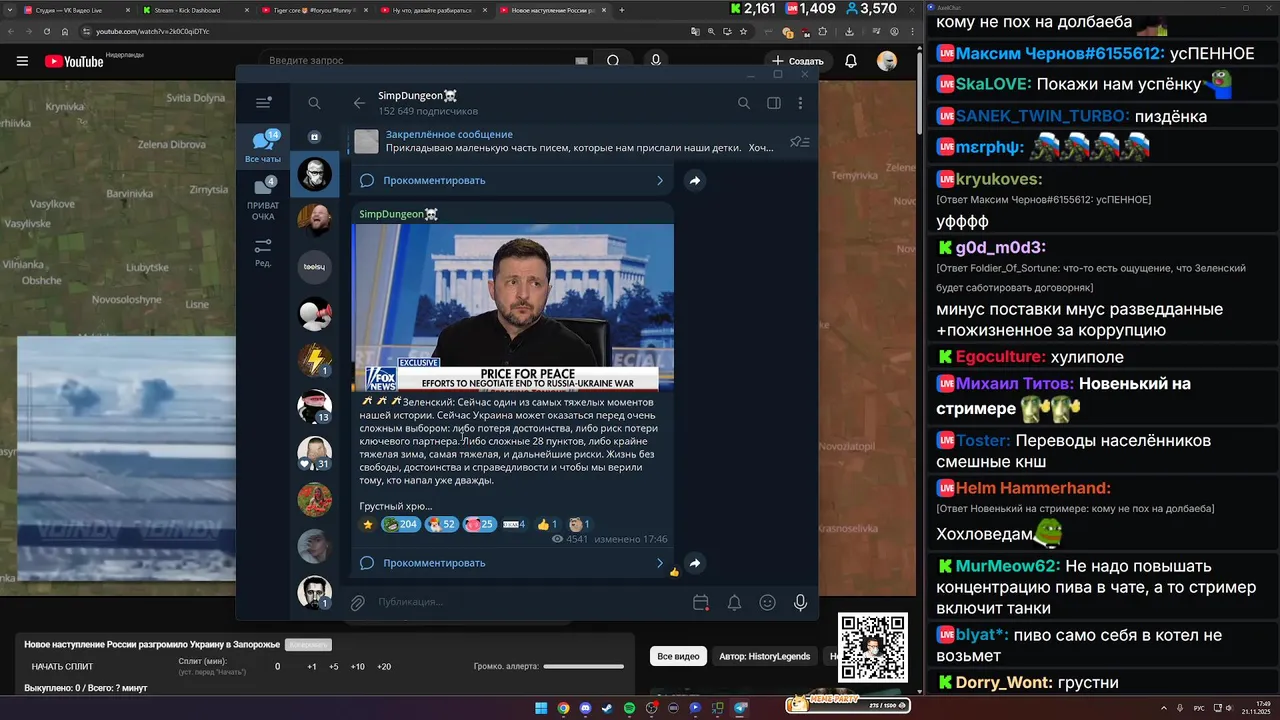Go back using Telegram arrow icon
This screenshot has height=720, width=1280.
pyautogui.click(x=360, y=103)
